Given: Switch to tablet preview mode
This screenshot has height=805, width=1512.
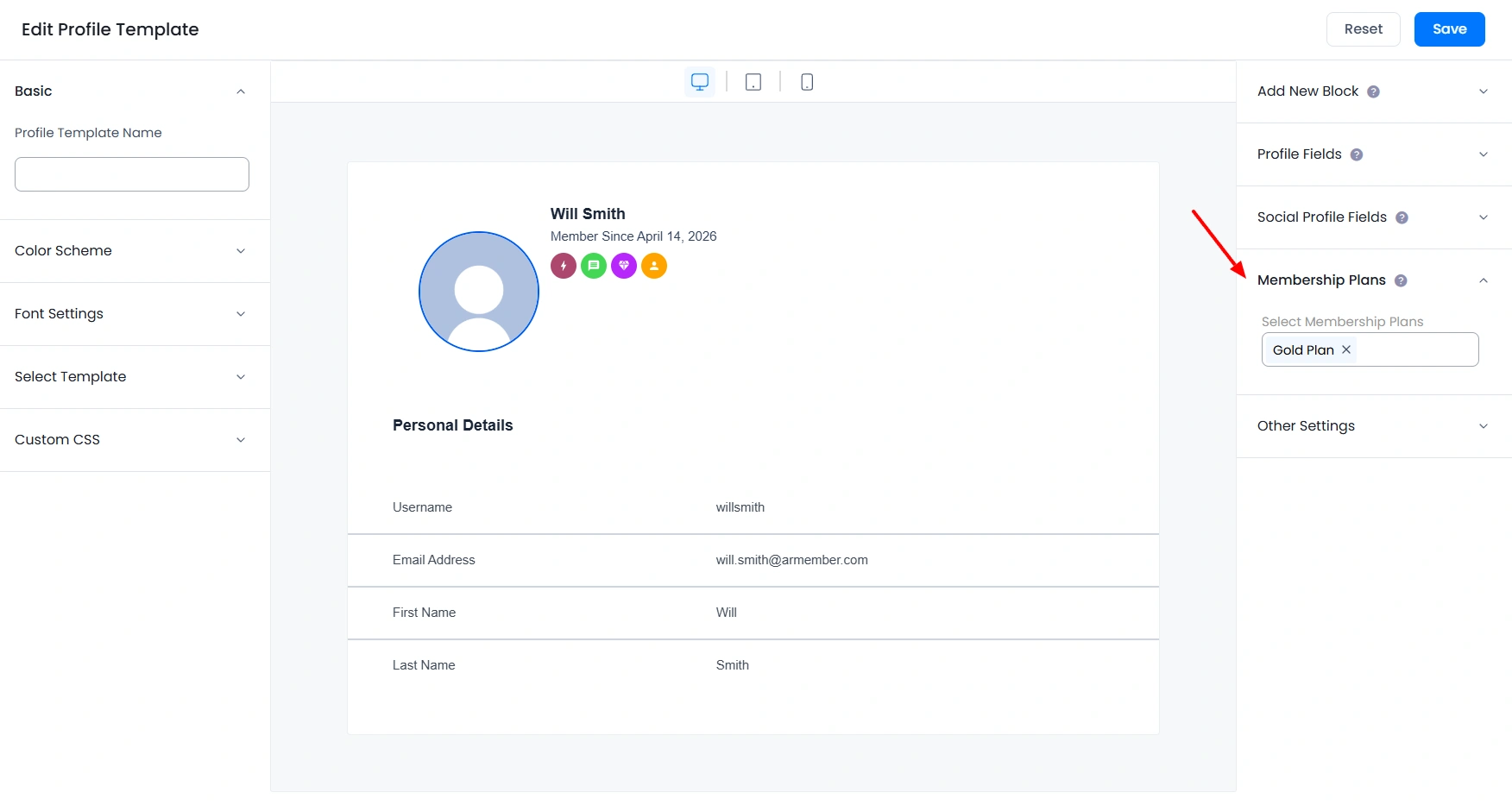Looking at the screenshot, I should (x=752, y=81).
